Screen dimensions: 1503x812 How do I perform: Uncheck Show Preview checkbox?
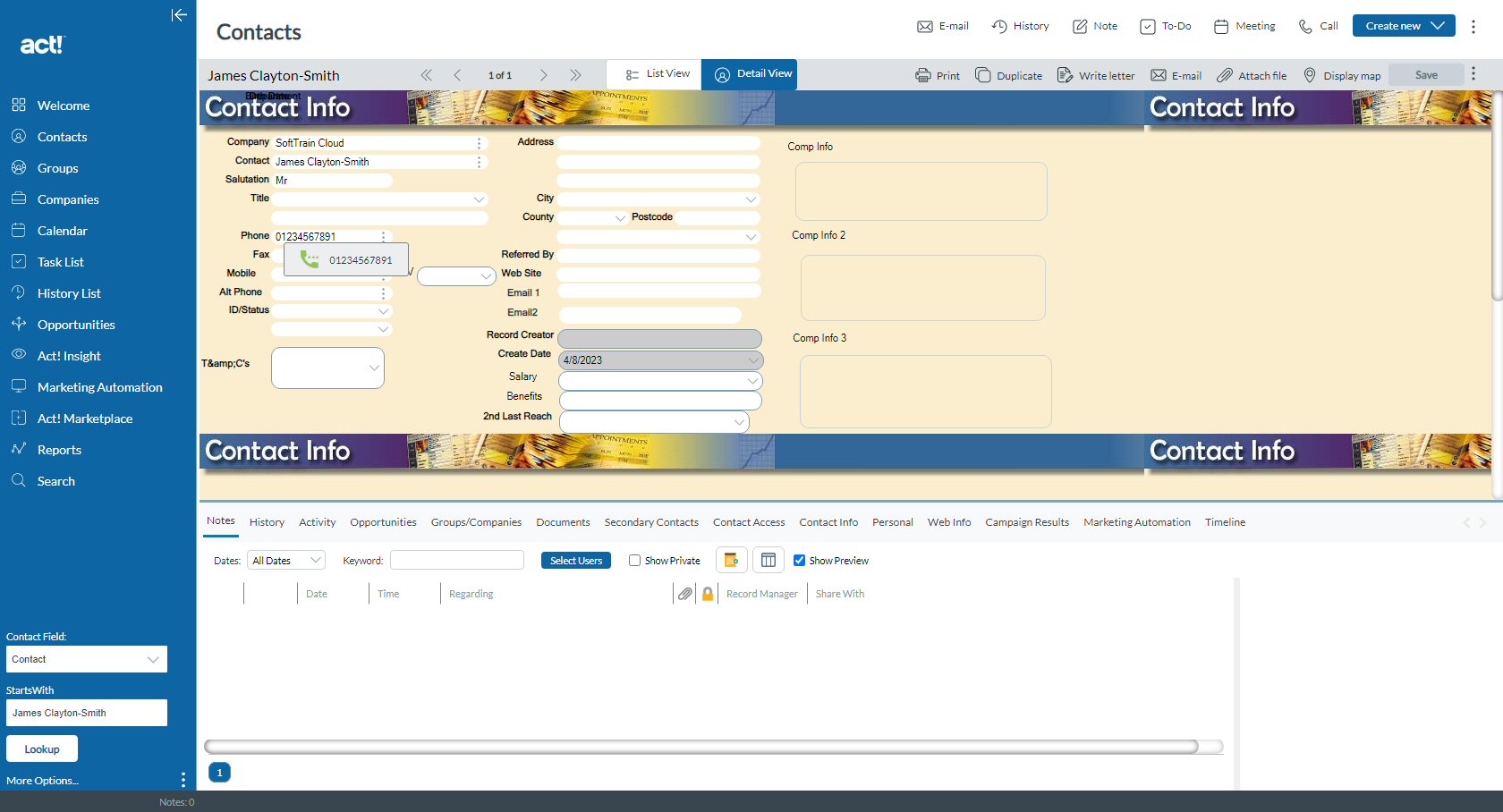click(800, 561)
